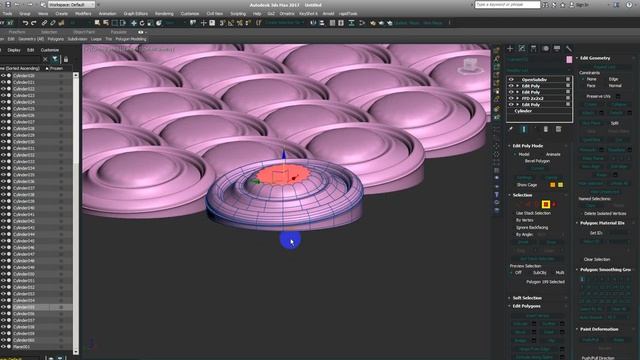Collapse the Selection rollout
This screenshot has width=640, height=360.
point(522,195)
